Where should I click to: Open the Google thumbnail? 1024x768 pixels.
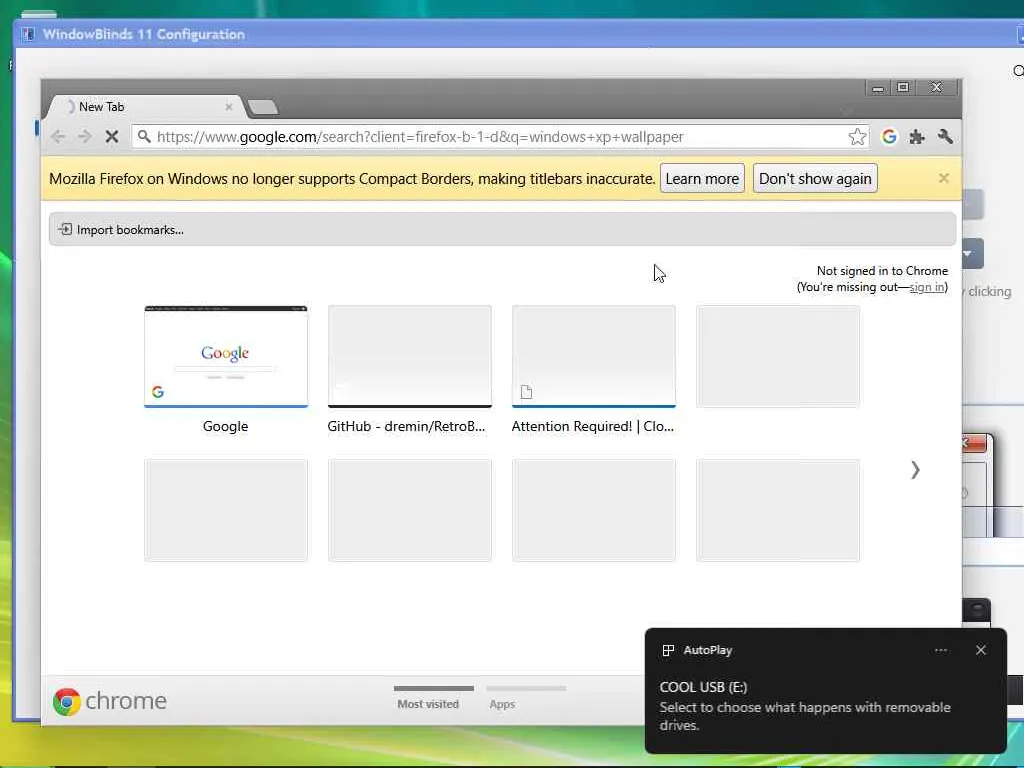coord(226,357)
